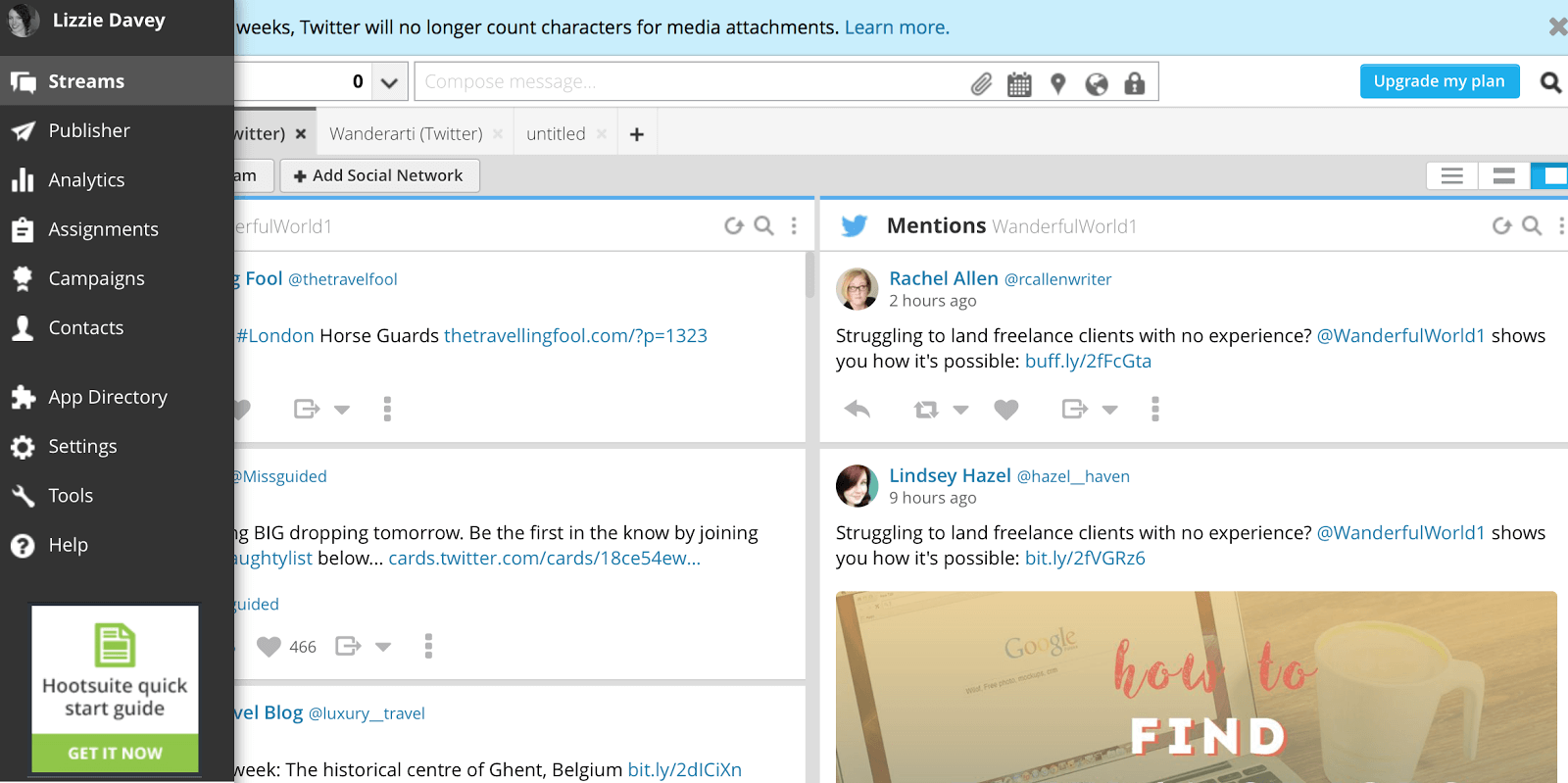The image size is (1568, 783).
Task: Close the Wanderarti (Twitter) tab
Action: click(x=498, y=134)
